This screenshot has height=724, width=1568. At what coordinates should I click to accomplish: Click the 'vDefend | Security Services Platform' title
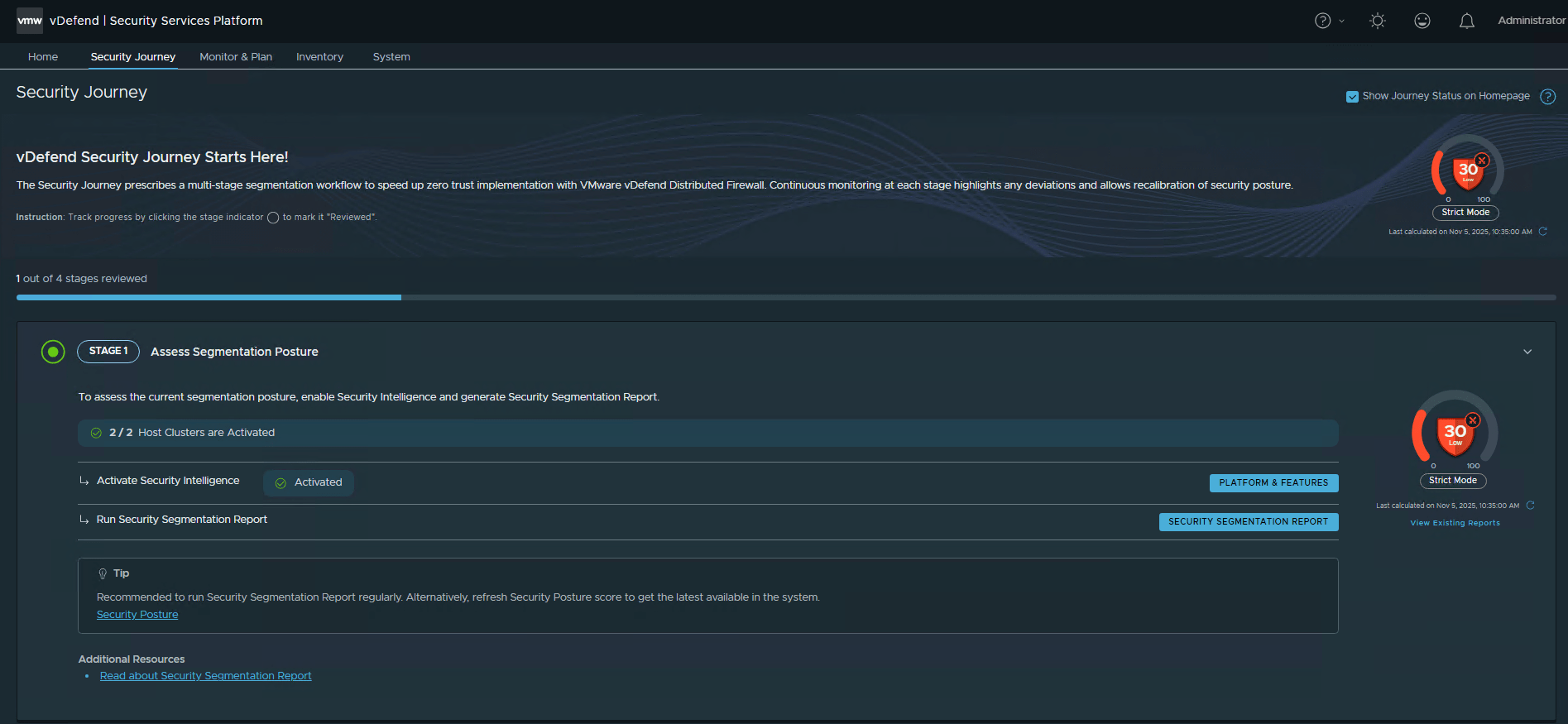pos(156,21)
